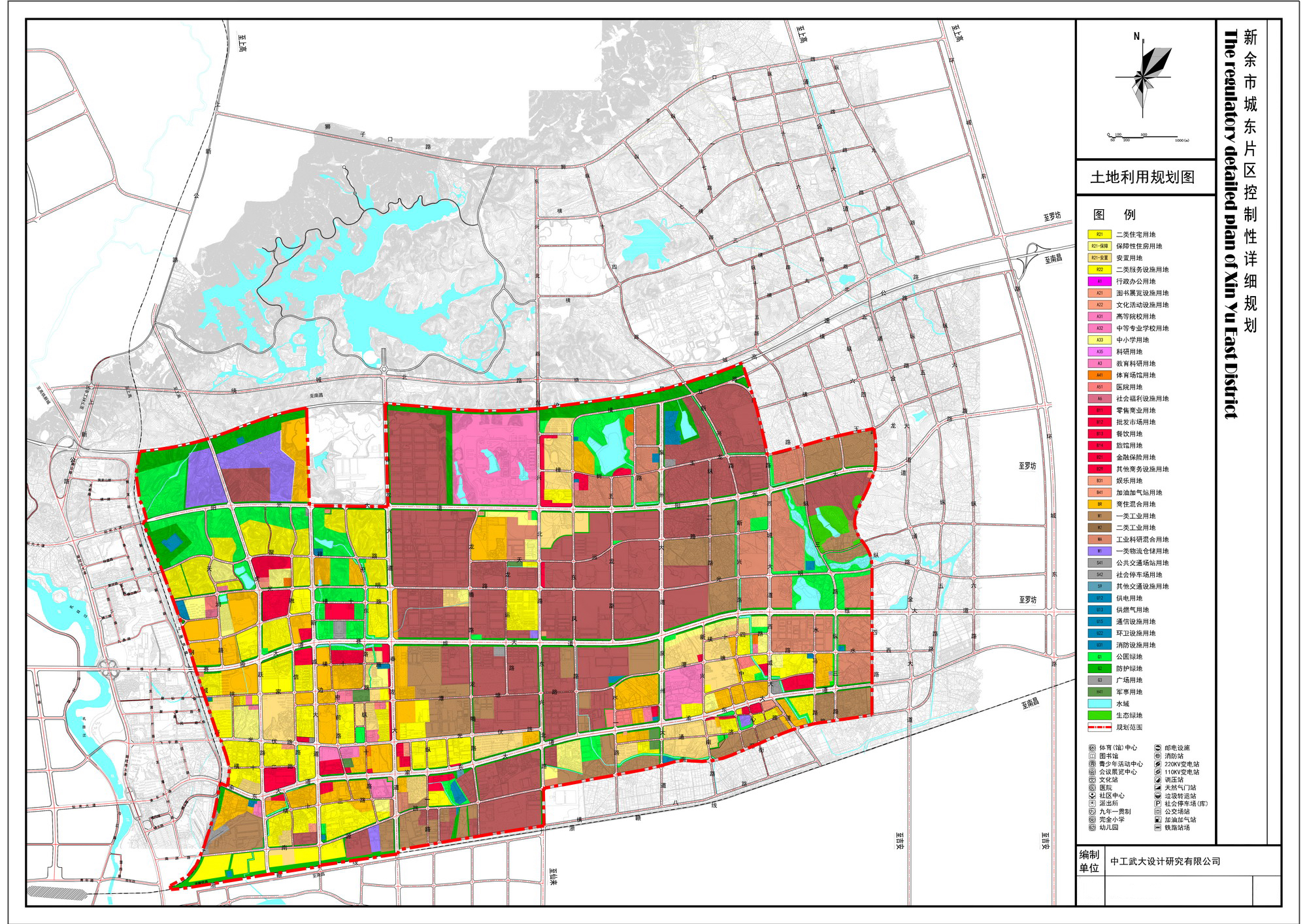Screen dimensions: 1307x924
Task: Click the G1 park green space swatch
Action: point(1099,657)
